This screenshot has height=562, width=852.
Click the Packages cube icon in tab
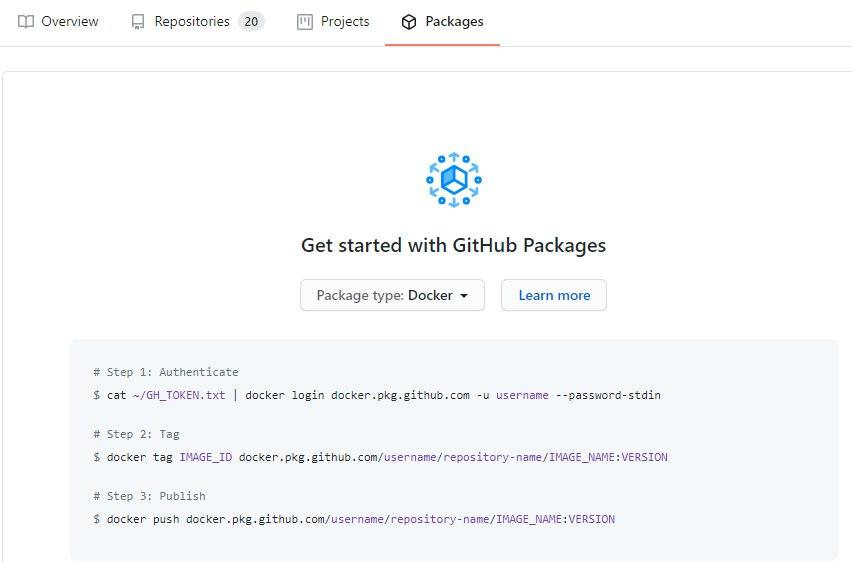tap(409, 22)
